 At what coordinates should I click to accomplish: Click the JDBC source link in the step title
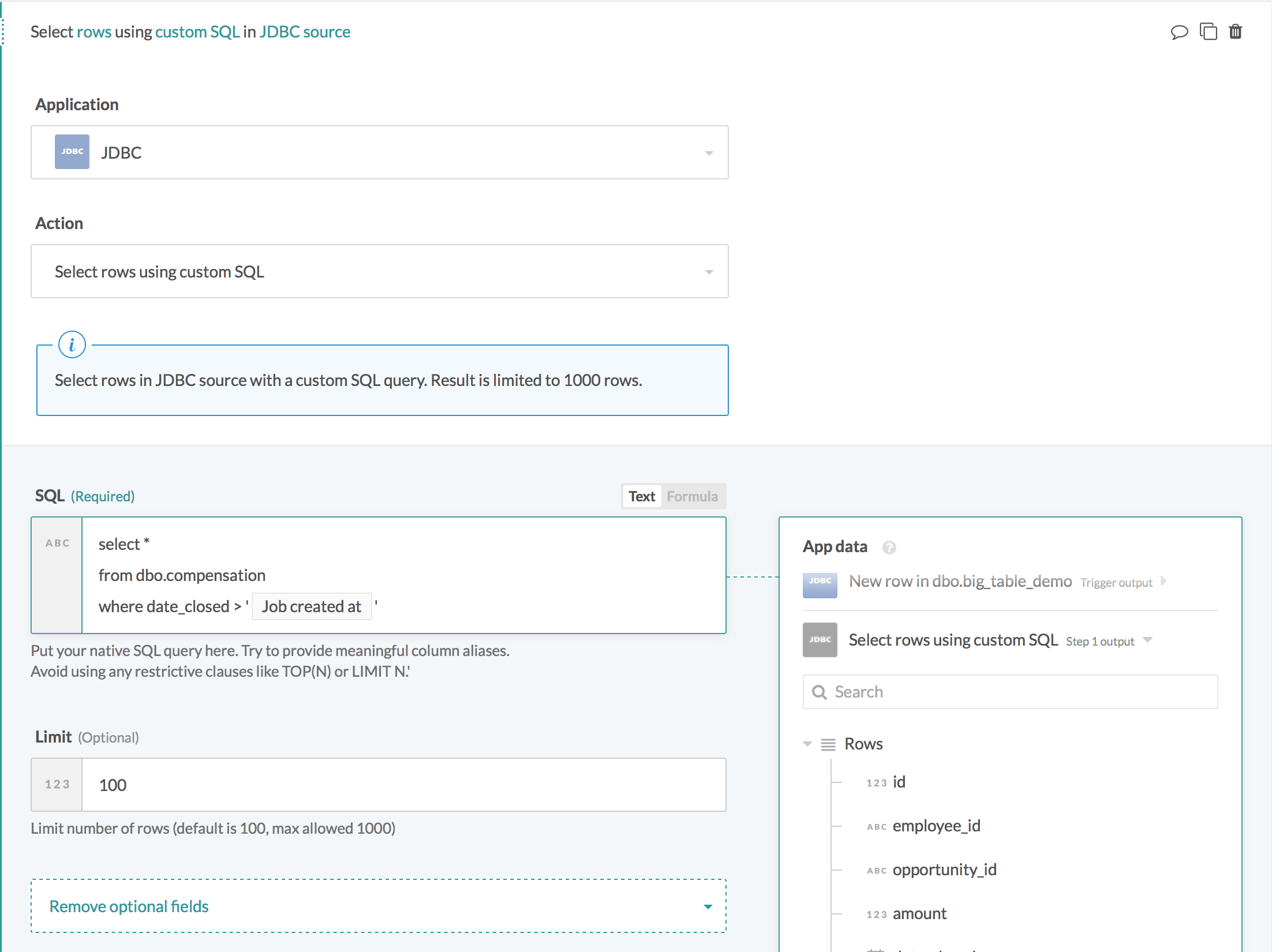[x=305, y=32]
